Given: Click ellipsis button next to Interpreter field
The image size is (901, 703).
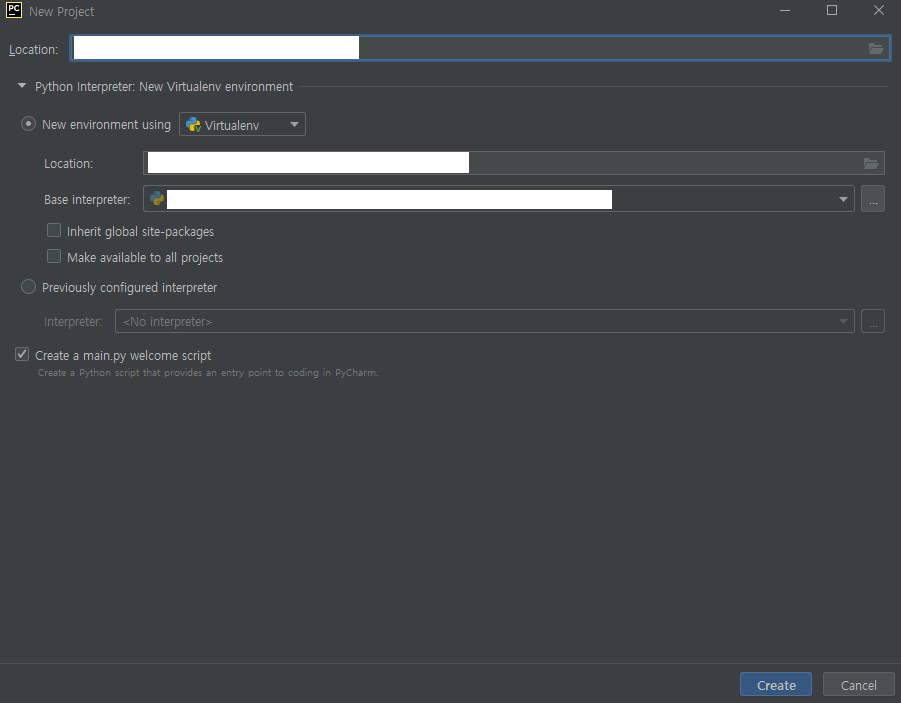Looking at the screenshot, I should [x=873, y=321].
